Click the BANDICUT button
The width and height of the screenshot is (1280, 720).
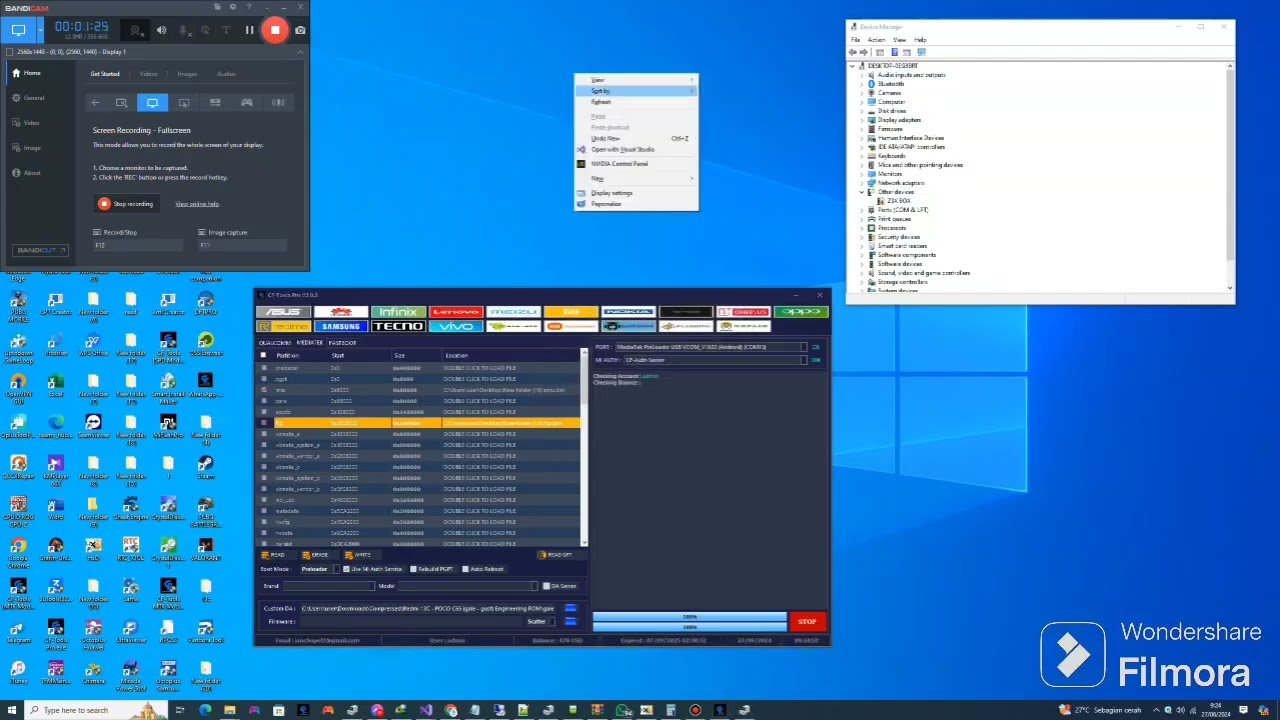[x=40, y=250]
